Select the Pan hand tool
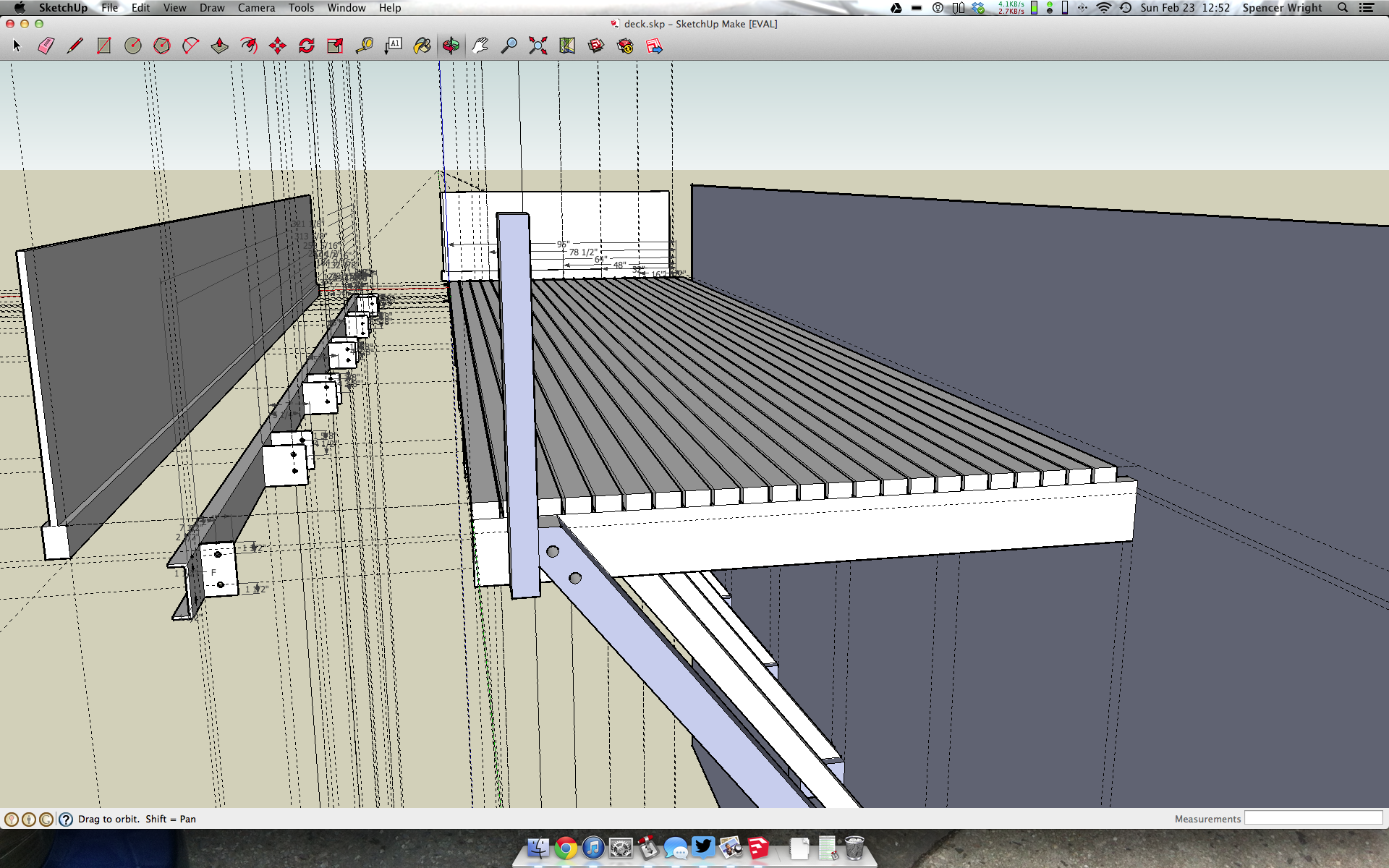1389x868 pixels. click(480, 46)
